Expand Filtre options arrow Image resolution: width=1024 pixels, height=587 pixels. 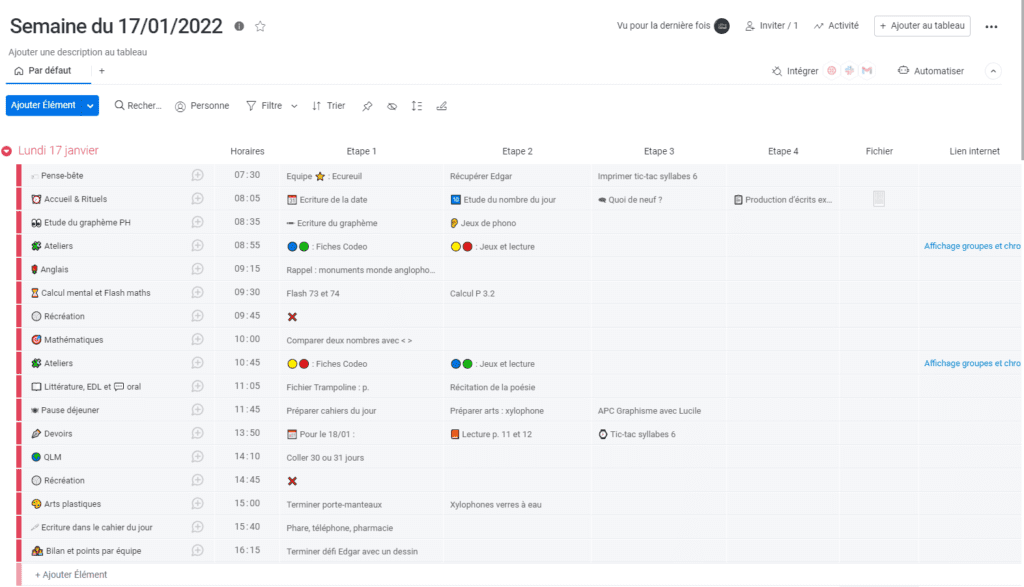click(x=293, y=106)
